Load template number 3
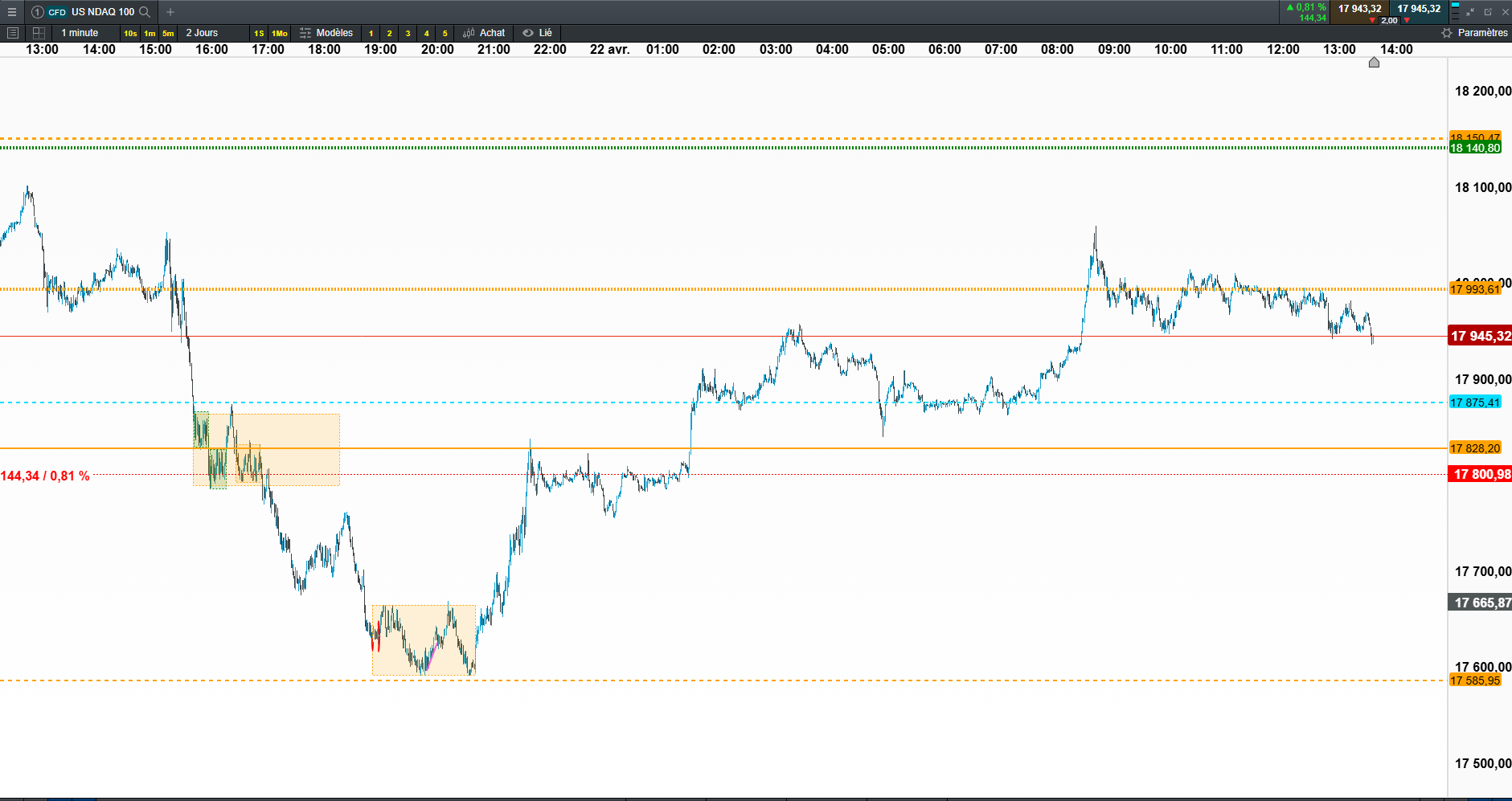The height and width of the screenshot is (801, 1512). click(x=408, y=33)
